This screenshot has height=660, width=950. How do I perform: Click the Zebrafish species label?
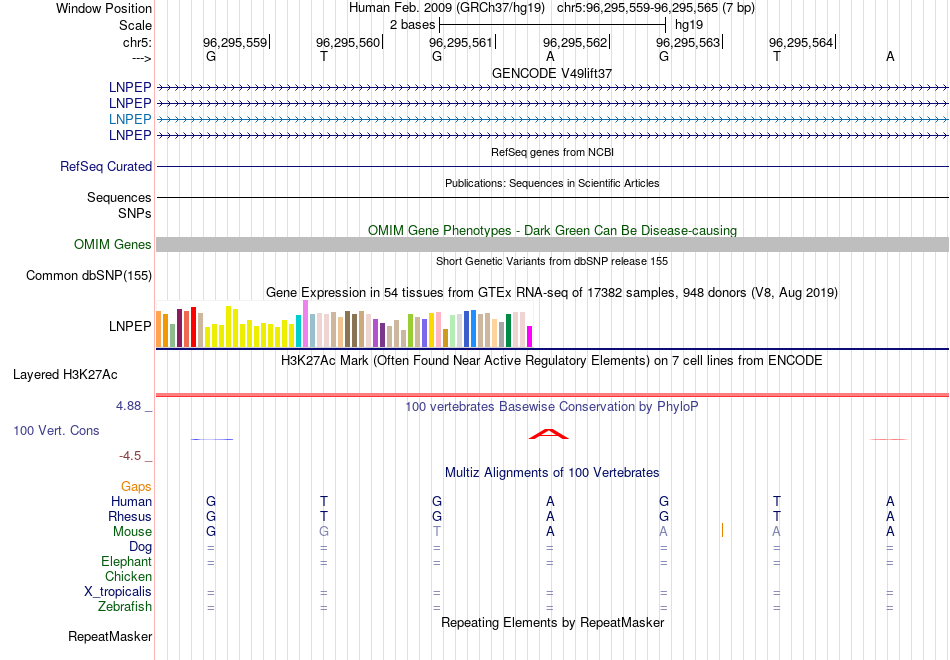pos(125,606)
